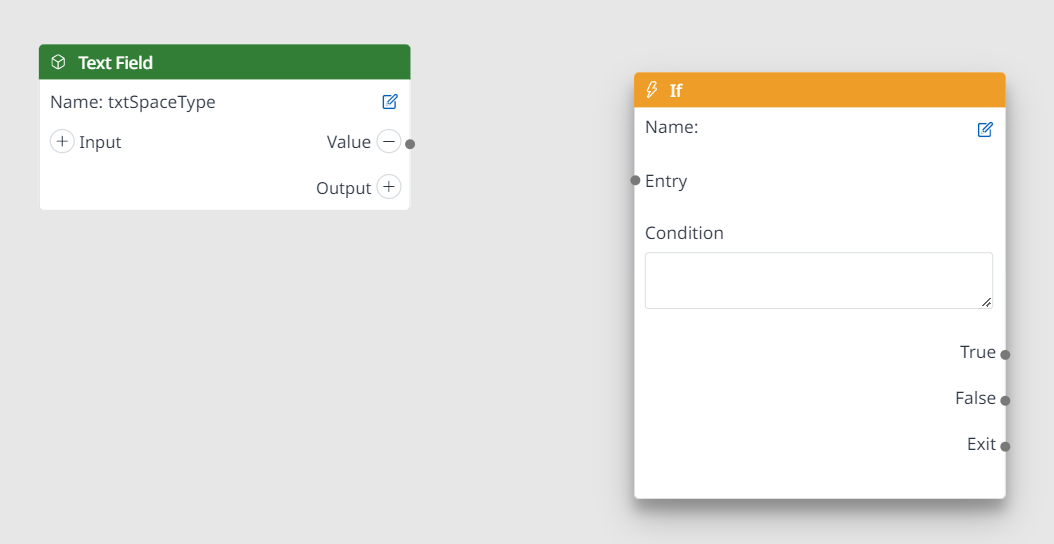
Task: Select the green Text Field header
Action: tap(225, 63)
